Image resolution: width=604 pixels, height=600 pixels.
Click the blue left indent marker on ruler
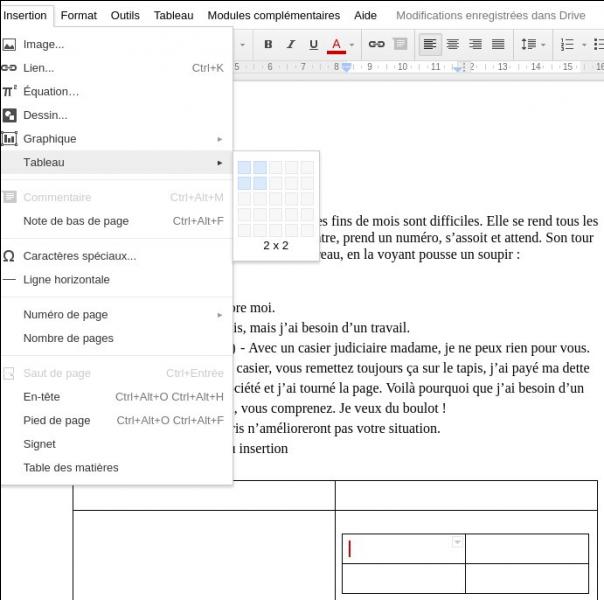(346, 68)
